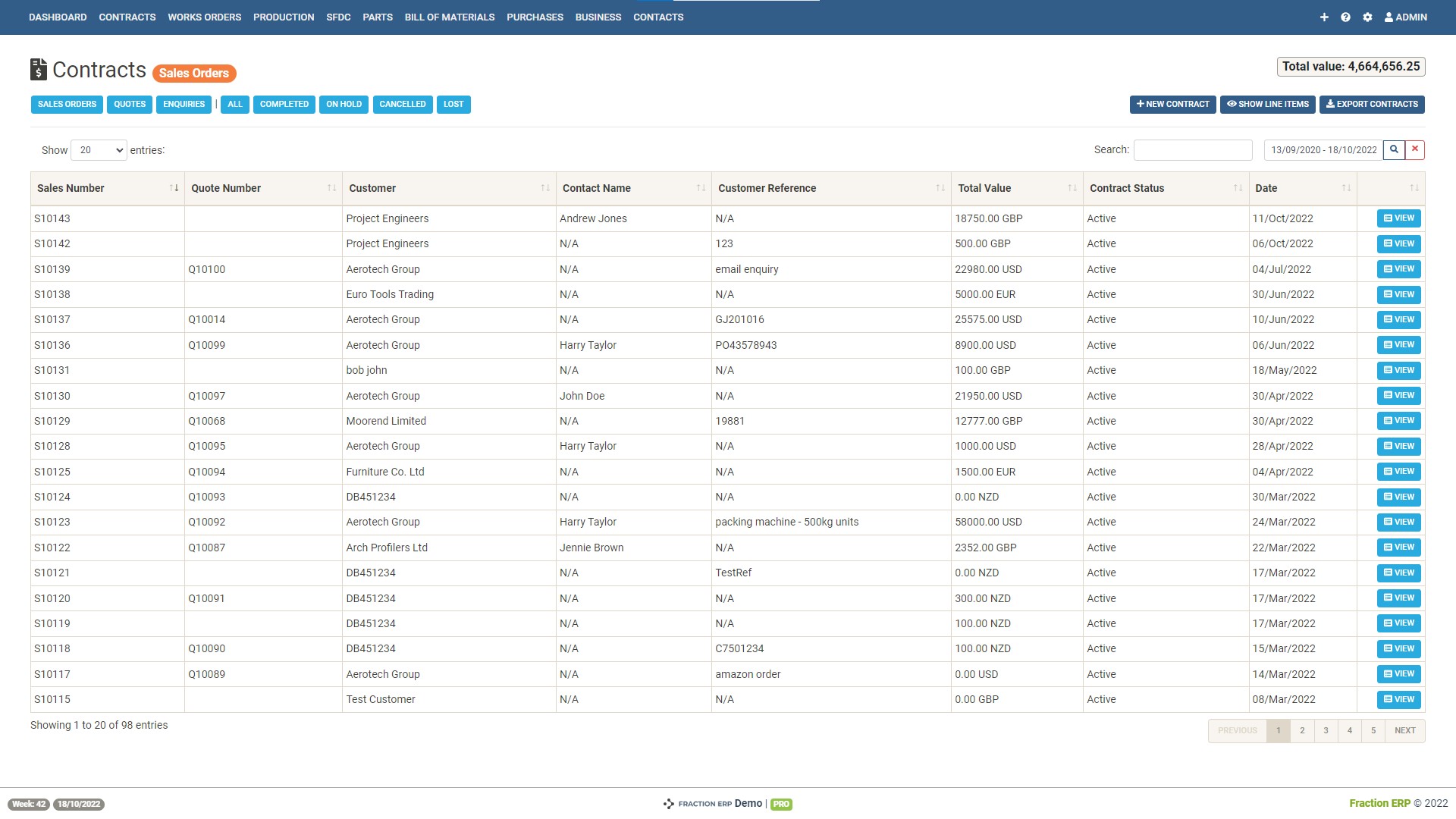Toggle the COMPLETED status filter
Image resolution: width=1456 pixels, height=819 pixels.
284,105
